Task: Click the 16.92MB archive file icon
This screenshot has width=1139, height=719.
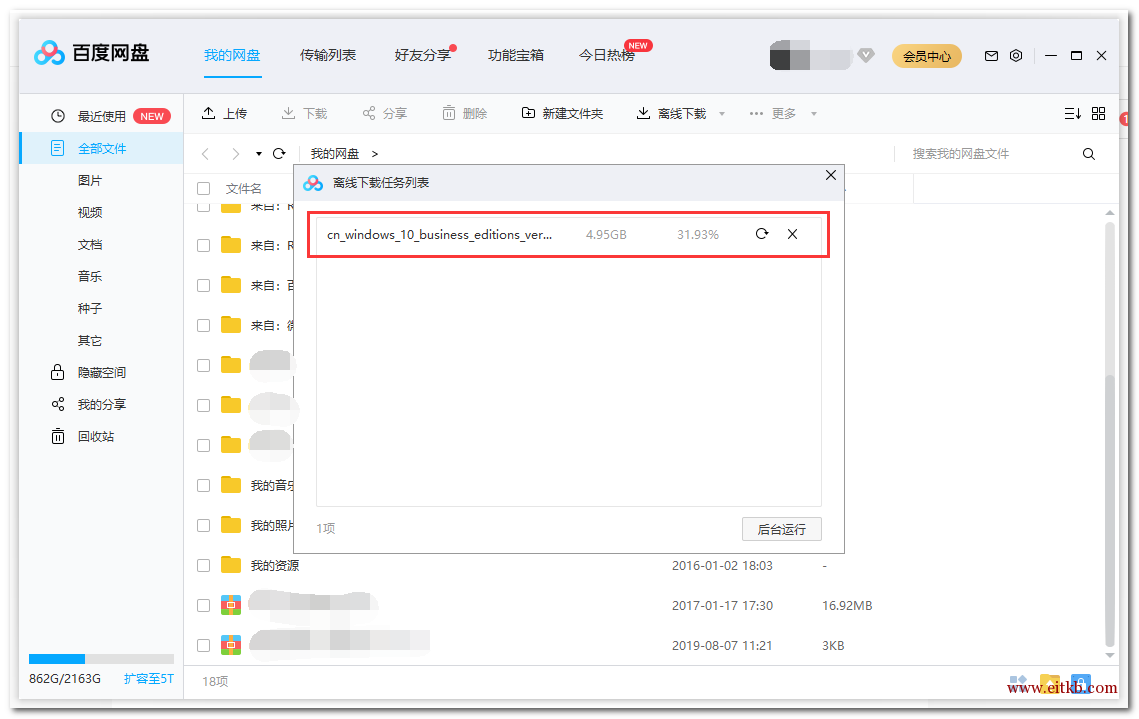Action: [x=231, y=605]
